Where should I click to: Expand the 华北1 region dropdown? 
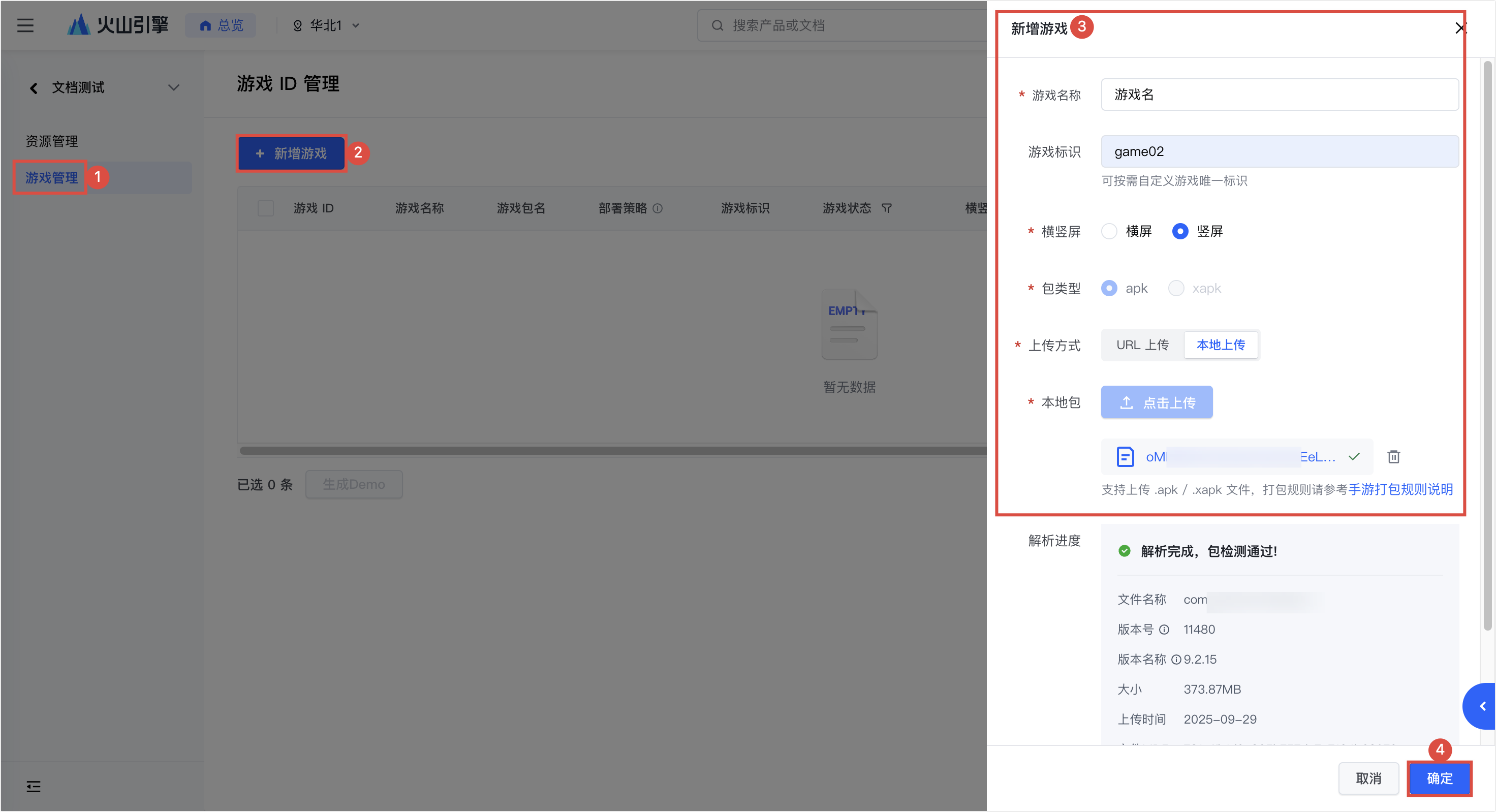click(x=327, y=25)
